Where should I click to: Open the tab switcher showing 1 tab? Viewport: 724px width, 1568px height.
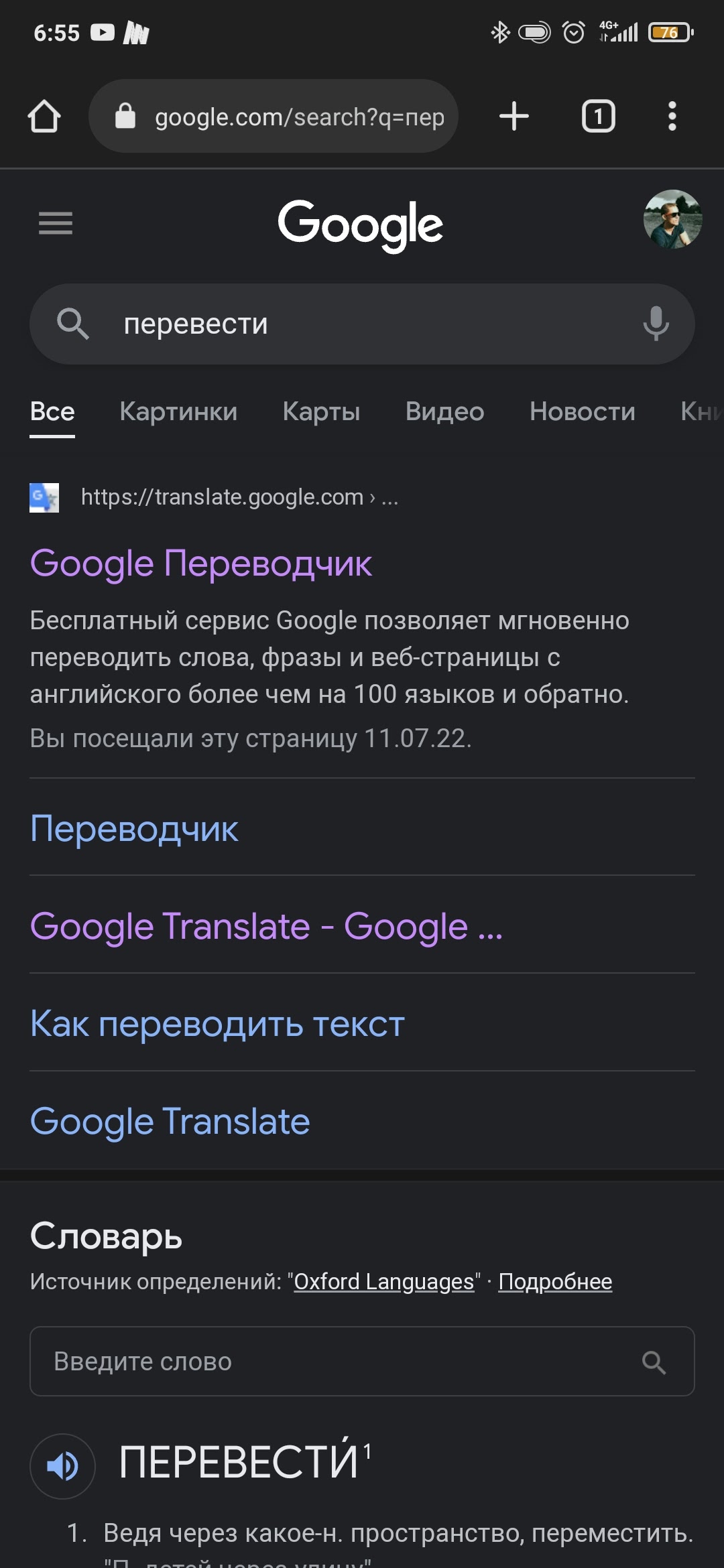click(x=598, y=117)
